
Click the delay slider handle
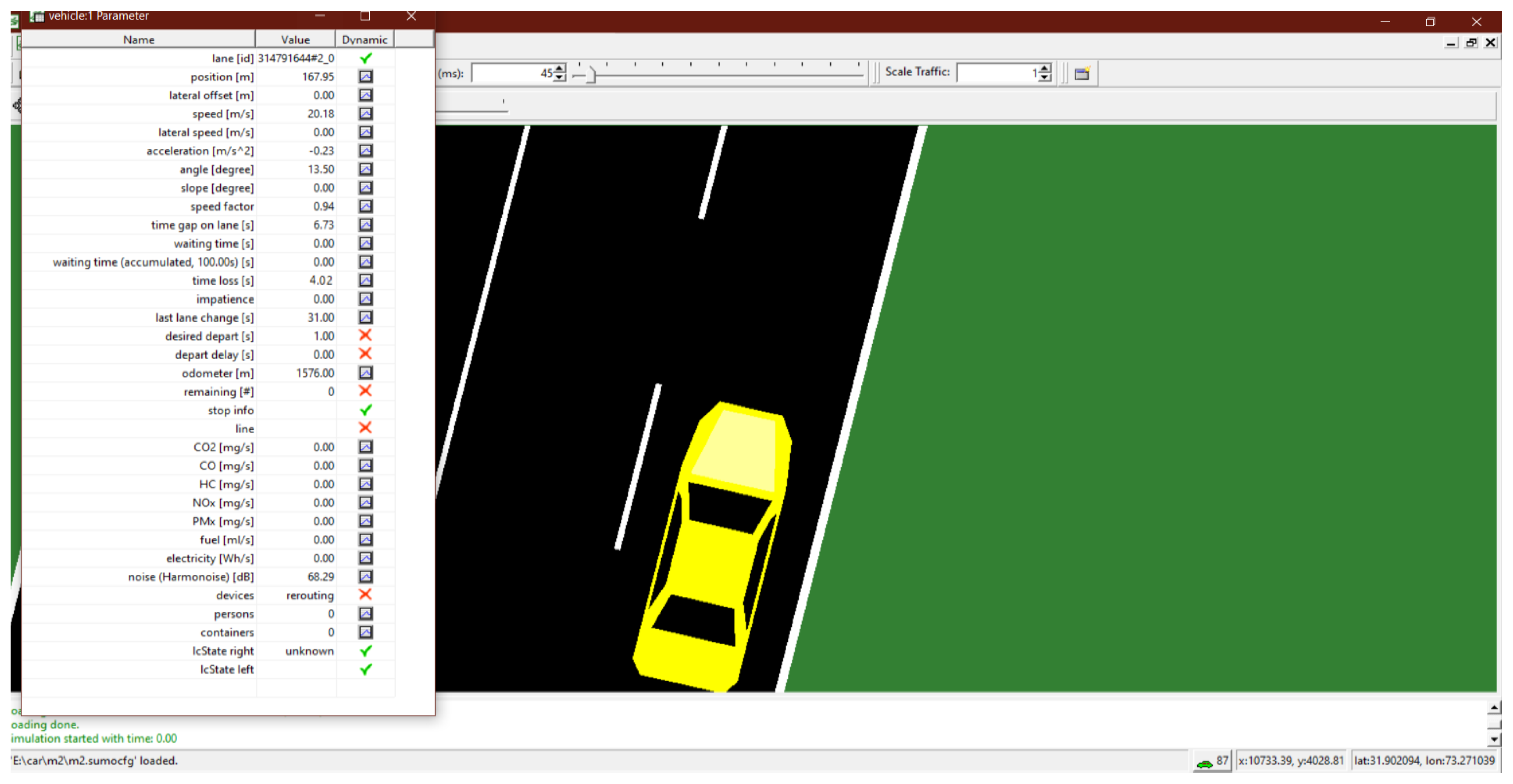pyautogui.click(x=591, y=75)
